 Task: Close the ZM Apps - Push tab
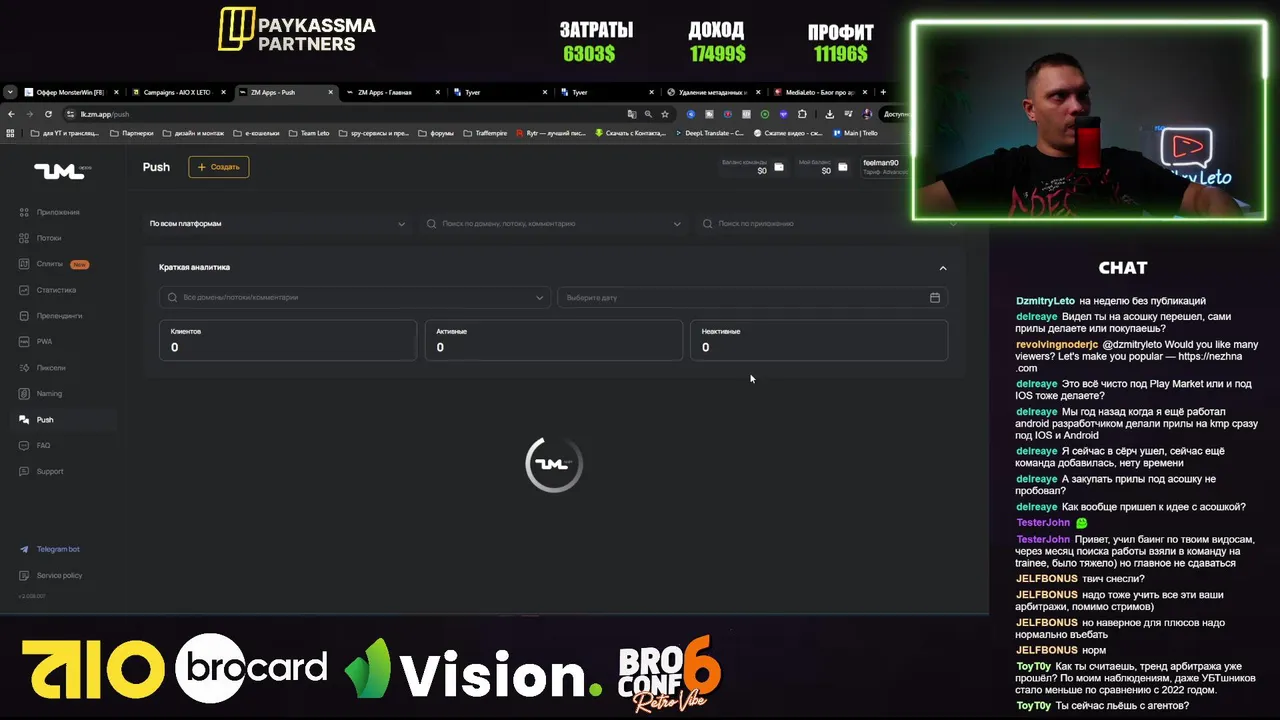tap(330, 92)
